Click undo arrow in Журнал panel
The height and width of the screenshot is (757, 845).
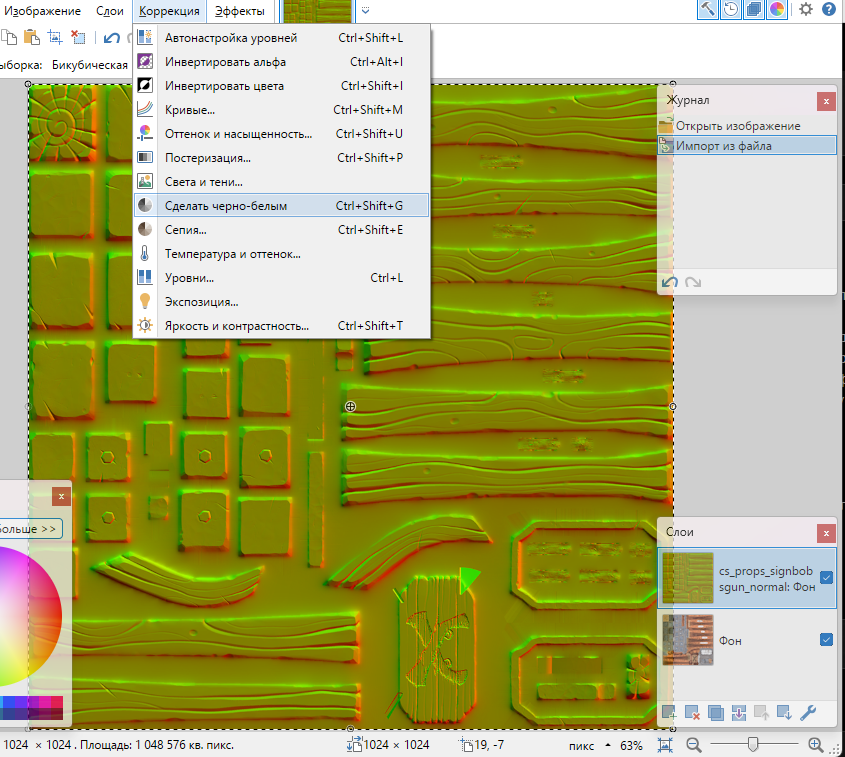click(x=670, y=282)
